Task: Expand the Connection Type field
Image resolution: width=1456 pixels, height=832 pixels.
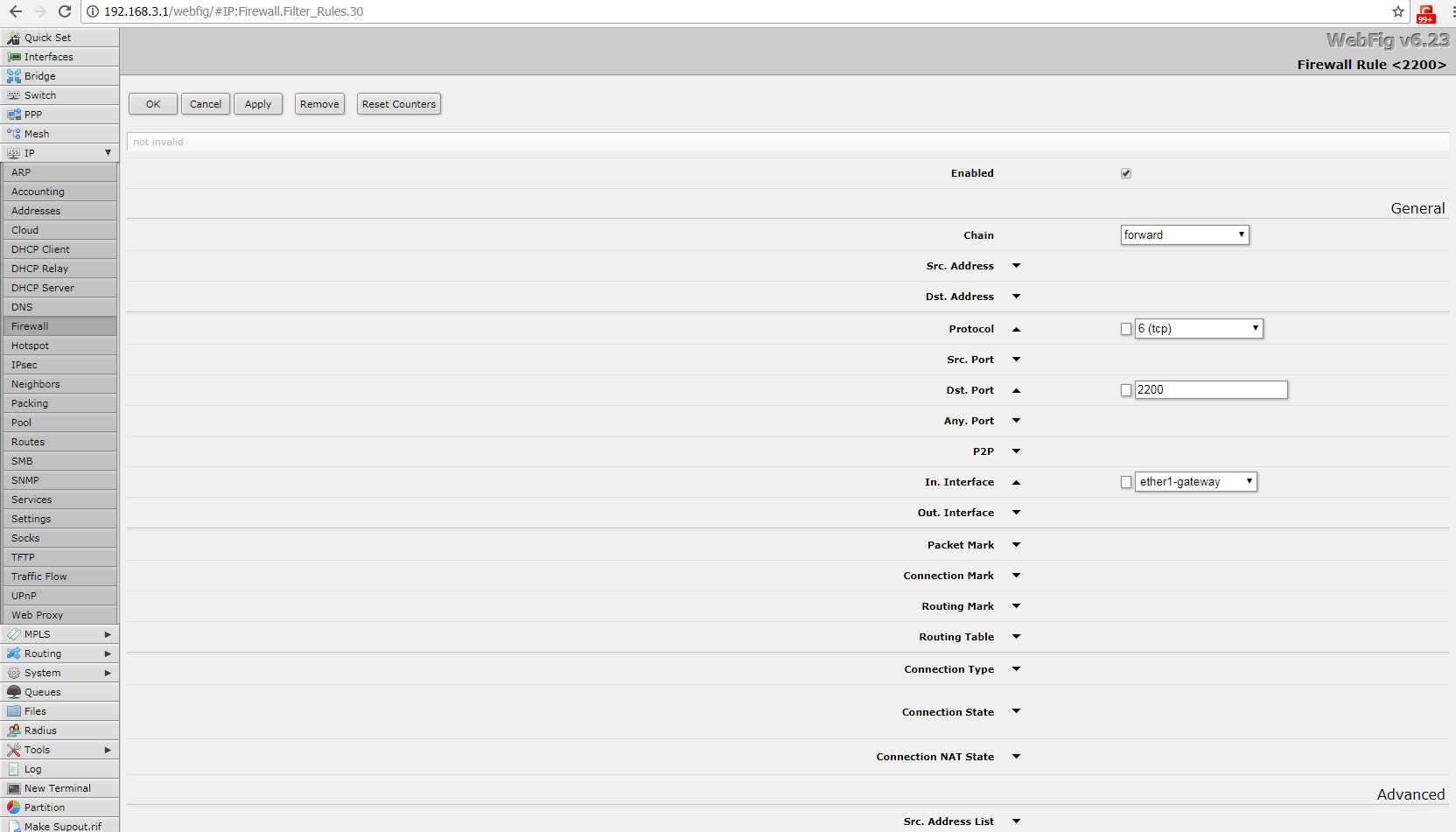Action: pyautogui.click(x=1016, y=669)
